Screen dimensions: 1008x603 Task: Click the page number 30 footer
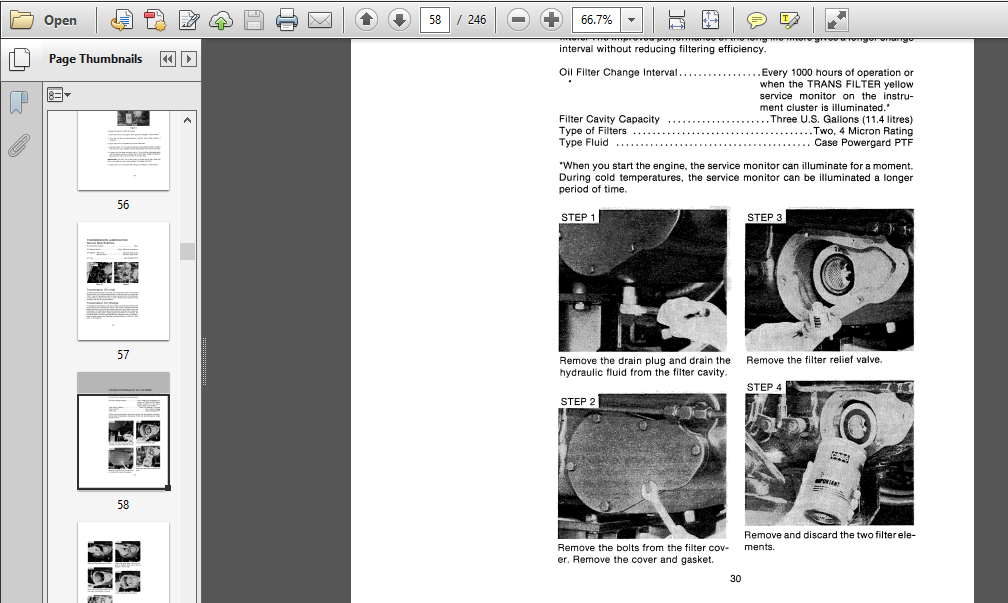pos(735,579)
